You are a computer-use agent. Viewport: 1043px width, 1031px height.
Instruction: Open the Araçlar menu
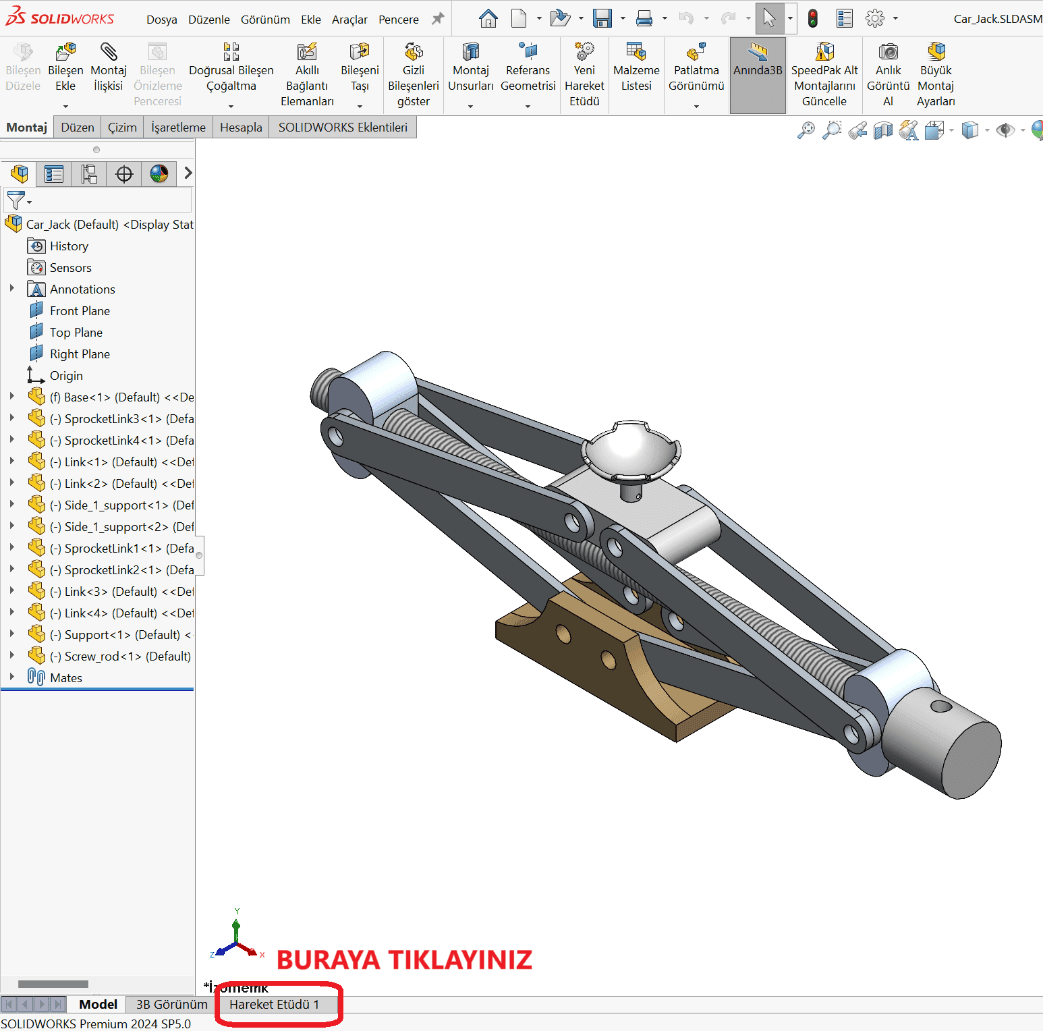click(350, 19)
